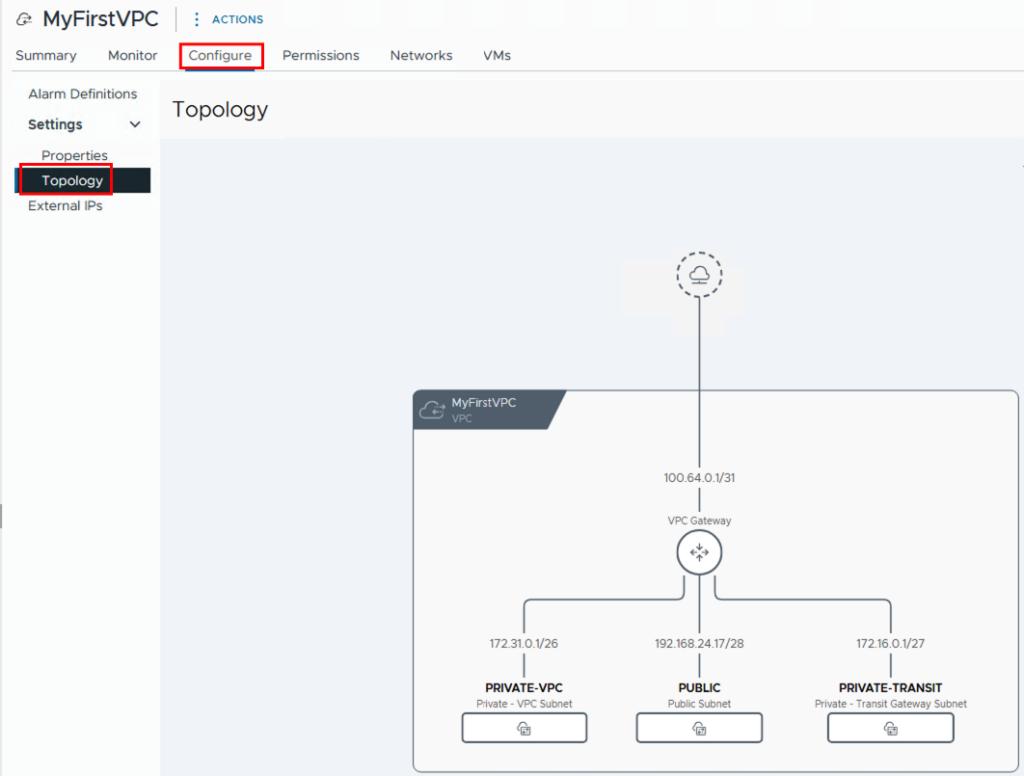
Task: Switch to the Summary tab
Action: (x=46, y=56)
